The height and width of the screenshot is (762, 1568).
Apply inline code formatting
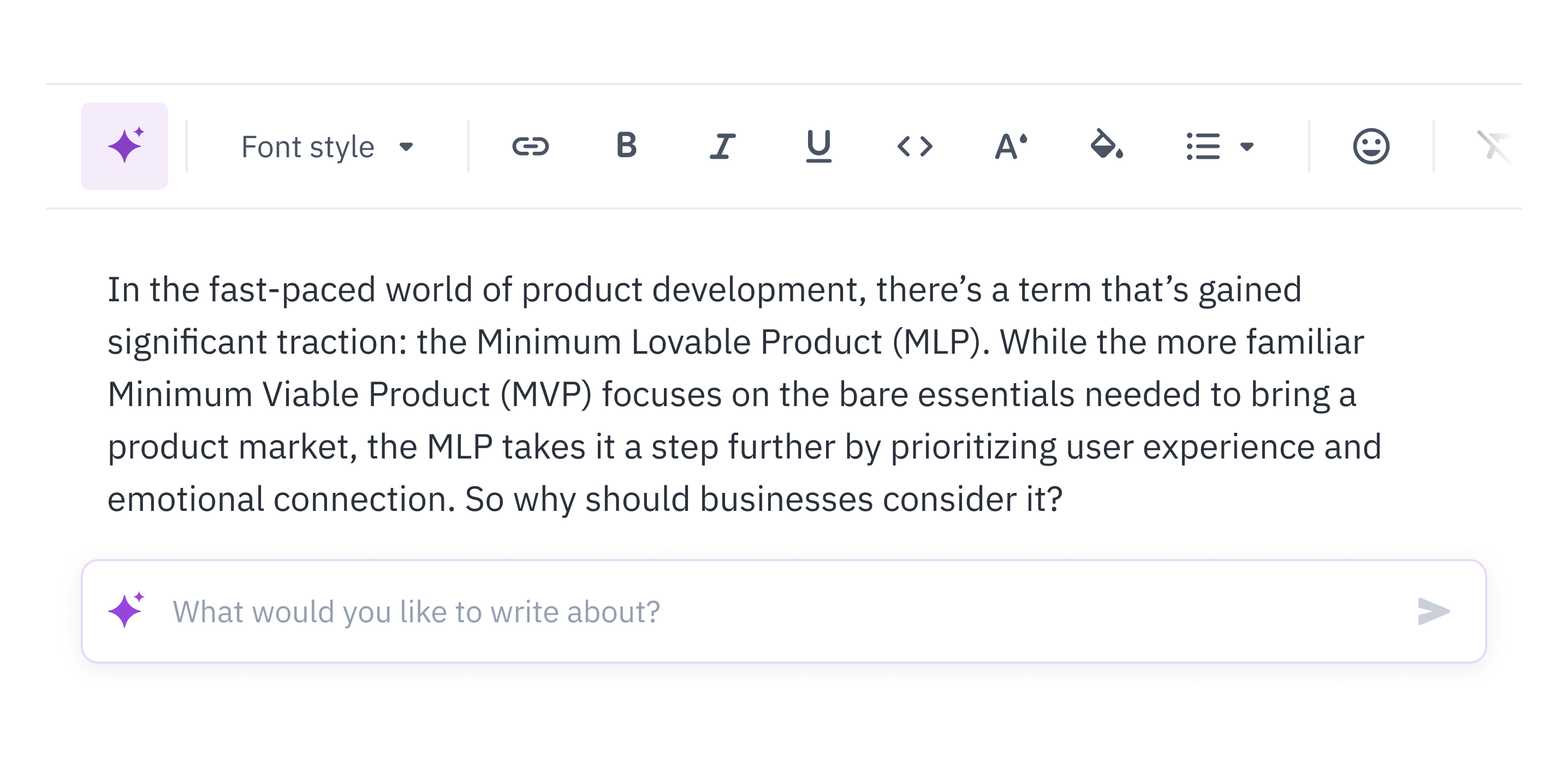coord(915,146)
